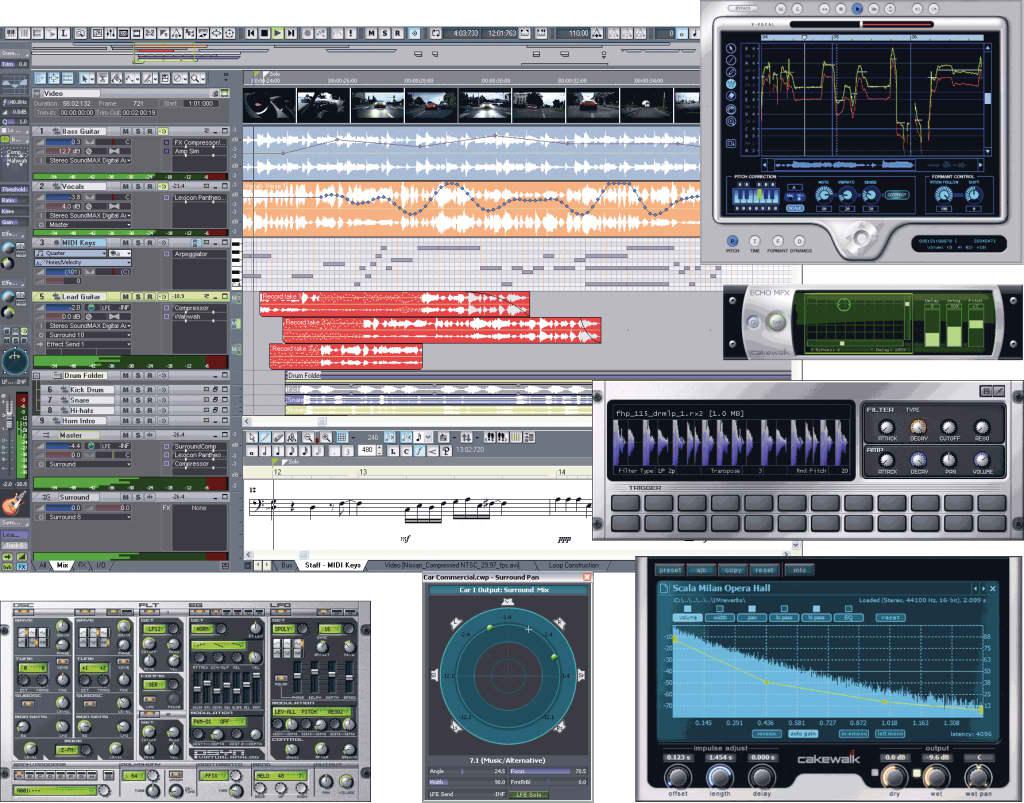Screen dimensions: 1024x803
Task: Solo the Vocals track
Action: (x=140, y=186)
